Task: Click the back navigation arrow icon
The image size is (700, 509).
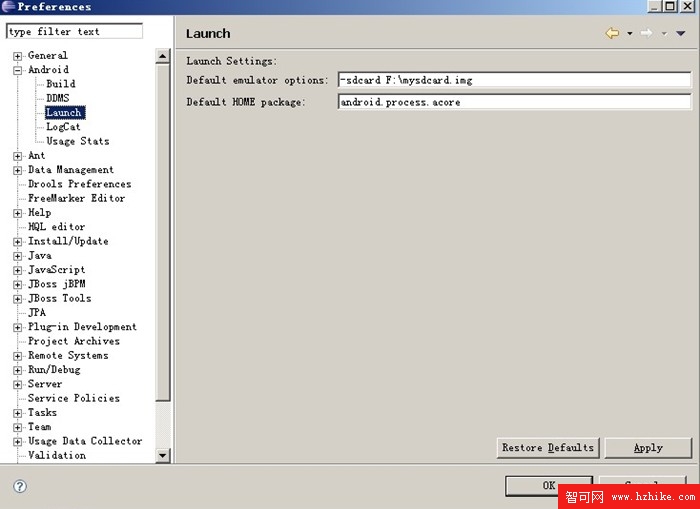Action: tap(612, 33)
